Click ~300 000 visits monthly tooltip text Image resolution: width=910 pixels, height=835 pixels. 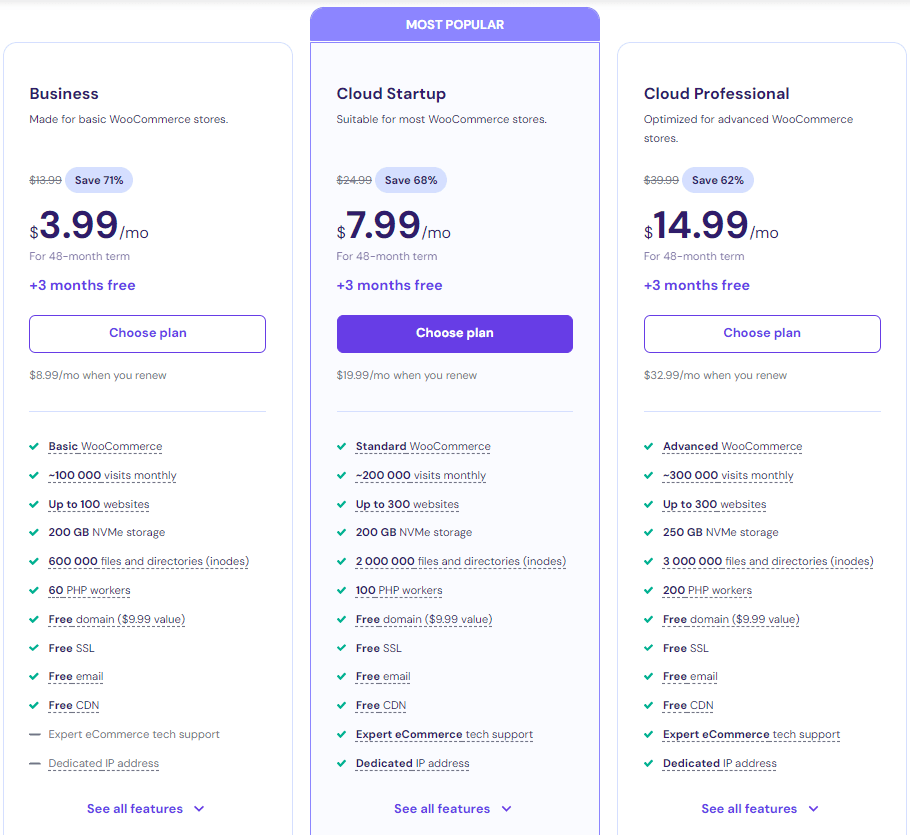pyautogui.click(x=728, y=475)
